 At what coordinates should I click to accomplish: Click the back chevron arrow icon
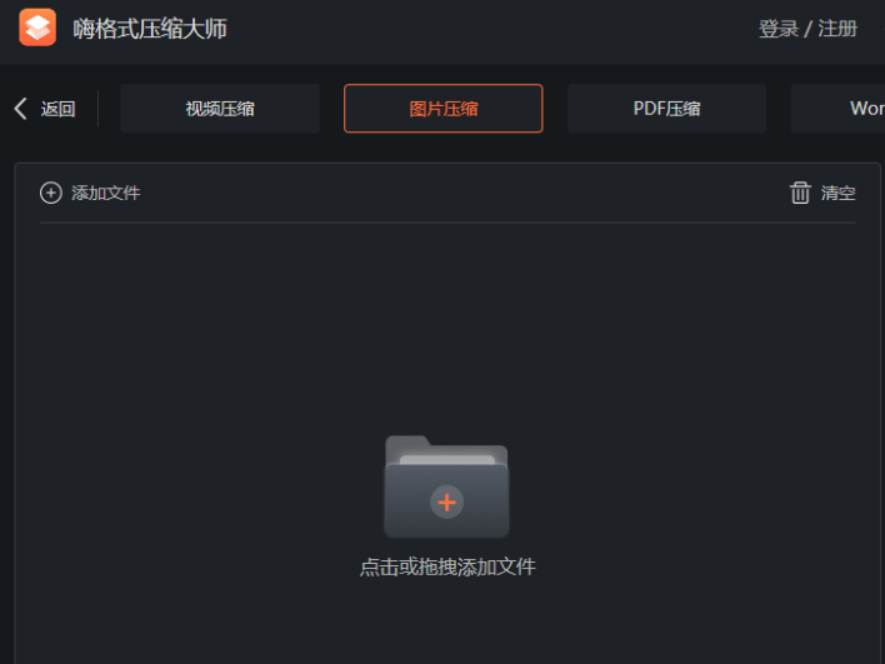21,108
